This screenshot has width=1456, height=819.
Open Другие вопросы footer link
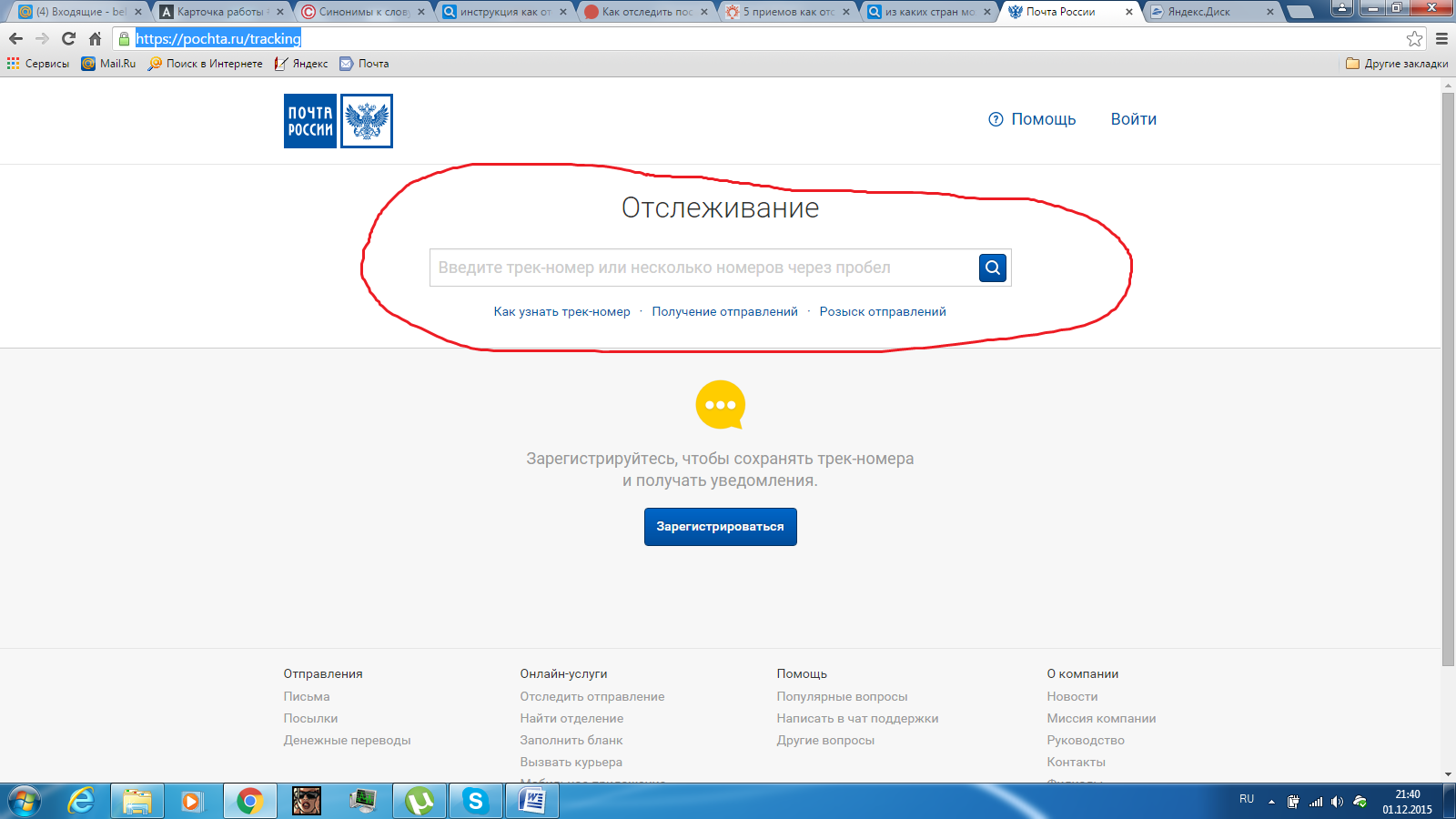click(825, 740)
